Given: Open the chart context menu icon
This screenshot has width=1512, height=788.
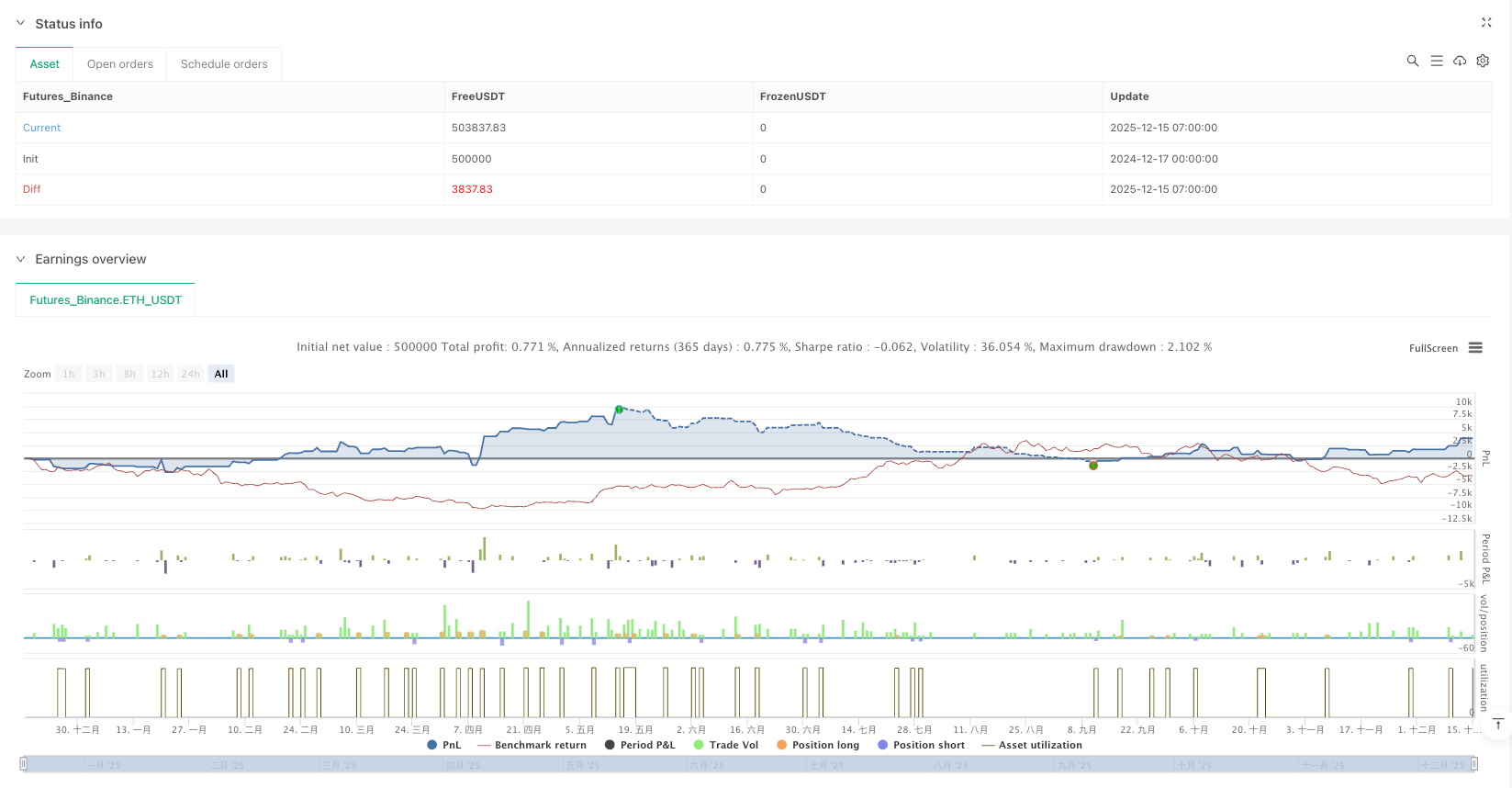Looking at the screenshot, I should [x=1475, y=348].
